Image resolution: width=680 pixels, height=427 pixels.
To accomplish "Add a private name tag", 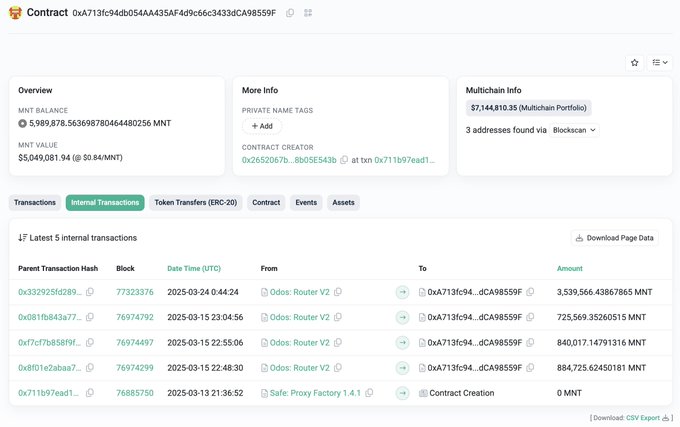I will 262,126.
